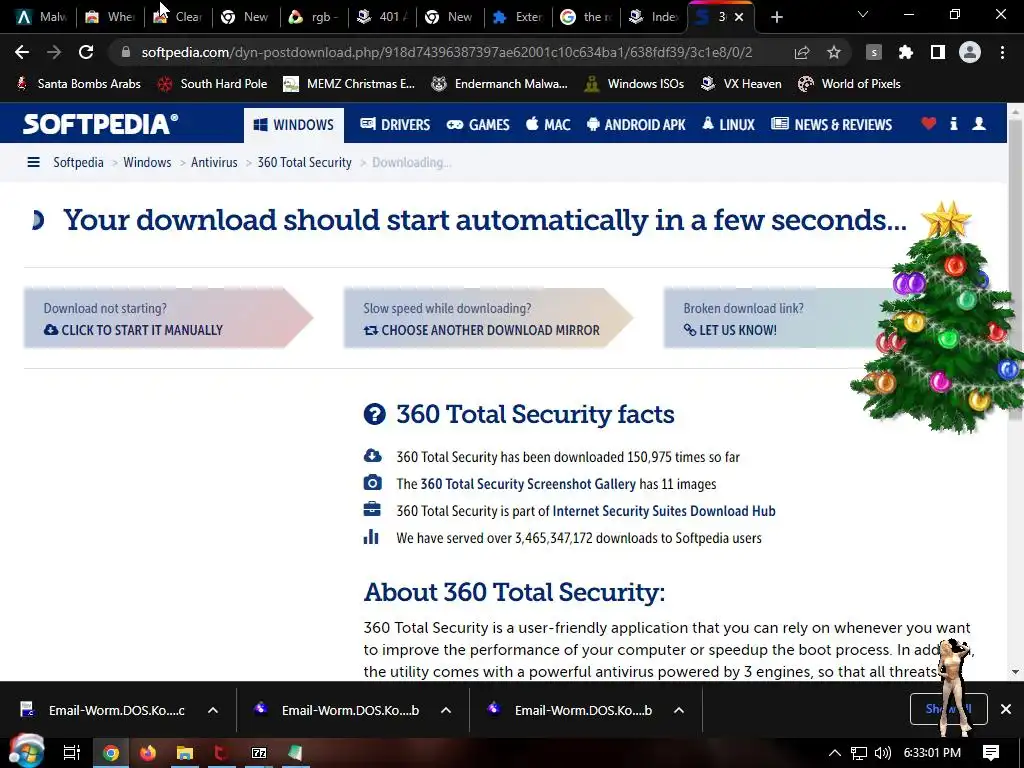This screenshot has height=768, width=1024.
Task: Bookmark this page with the star
Action: coord(834,52)
